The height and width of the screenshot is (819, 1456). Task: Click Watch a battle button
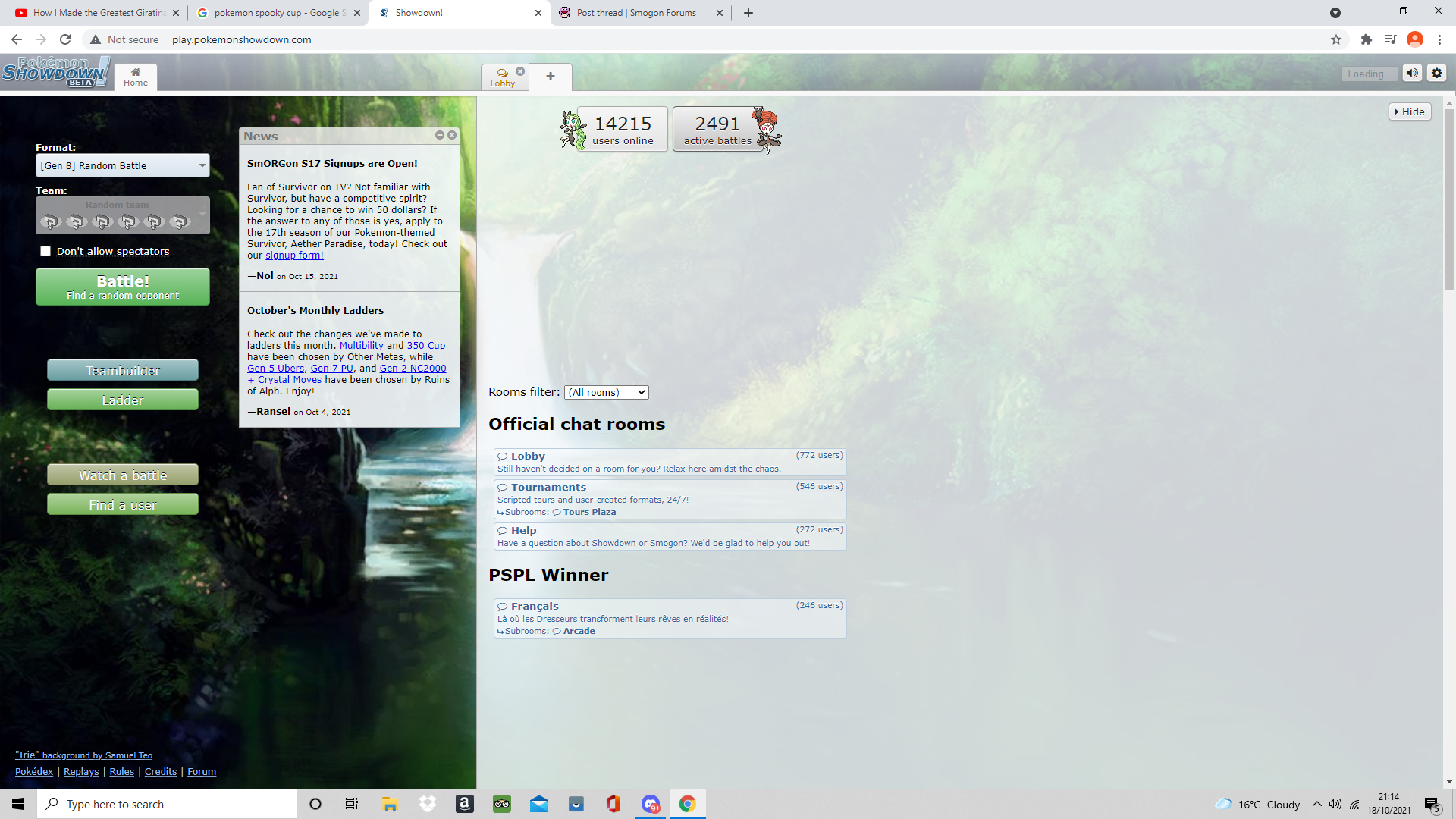pyautogui.click(x=122, y=475)
